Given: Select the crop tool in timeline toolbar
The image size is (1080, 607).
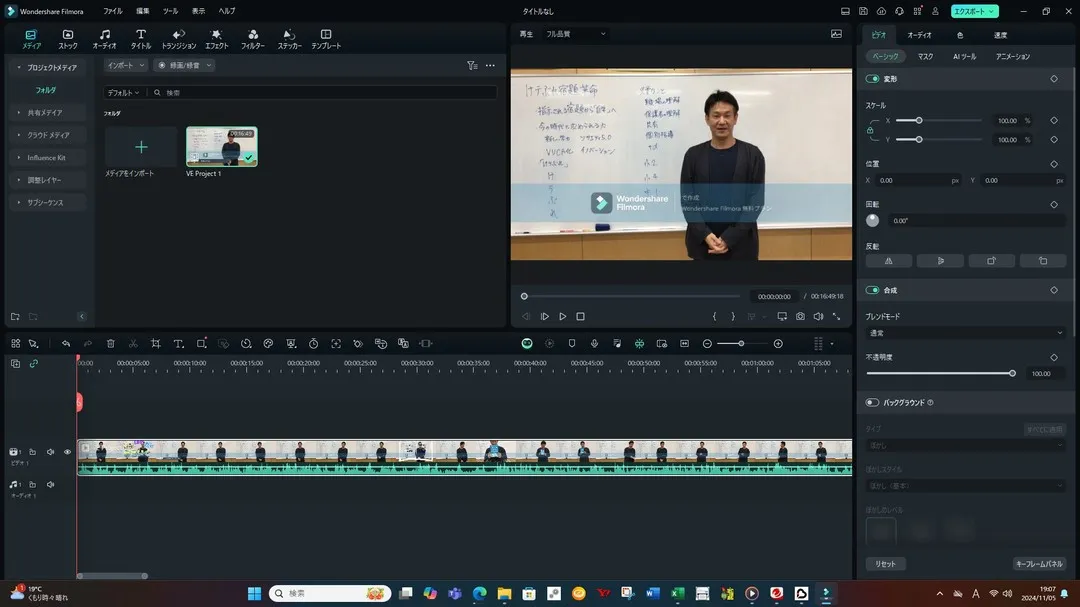Looking at the screenshot, I should (x=156, y=343).
